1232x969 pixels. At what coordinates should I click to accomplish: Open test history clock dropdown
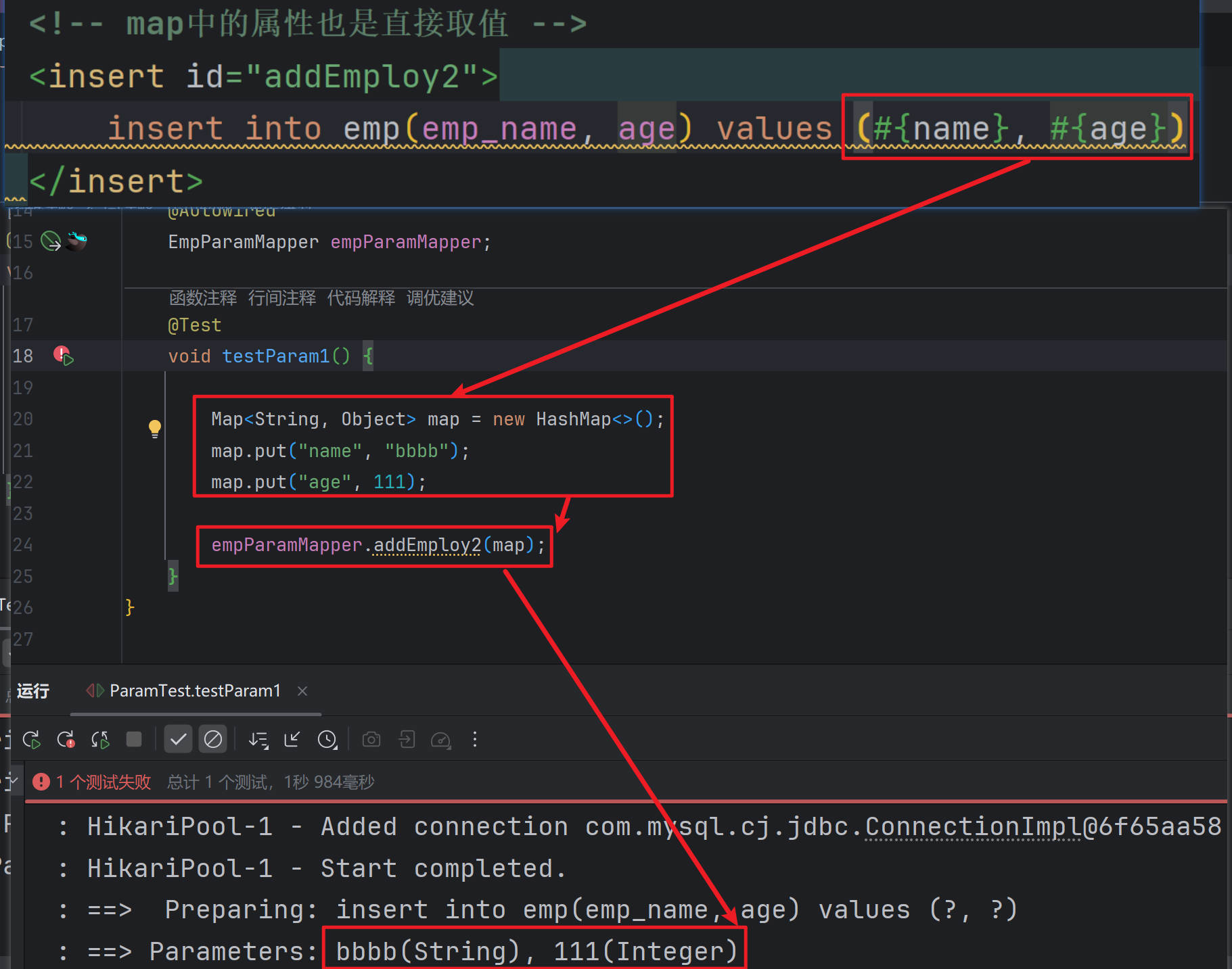click(327, 740)
